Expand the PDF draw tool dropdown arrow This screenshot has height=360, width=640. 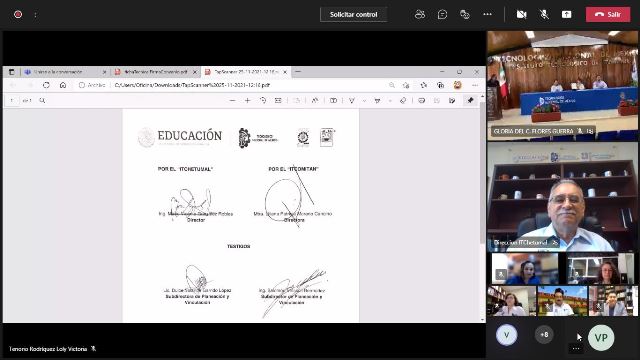coord(364,100)
